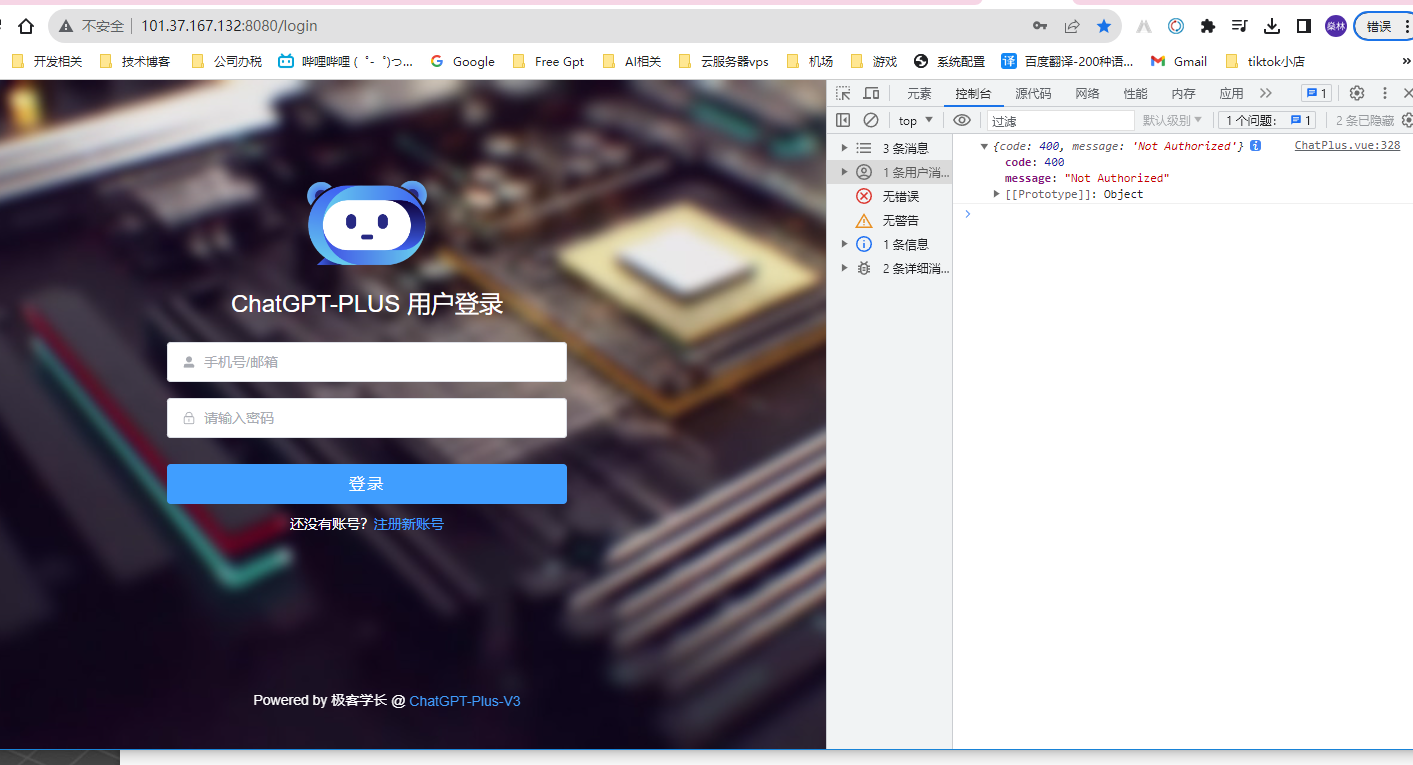Focus the console 过滤 filter box
The width and height of the screenshot is (1413, 765).
tap(1061, 120)
